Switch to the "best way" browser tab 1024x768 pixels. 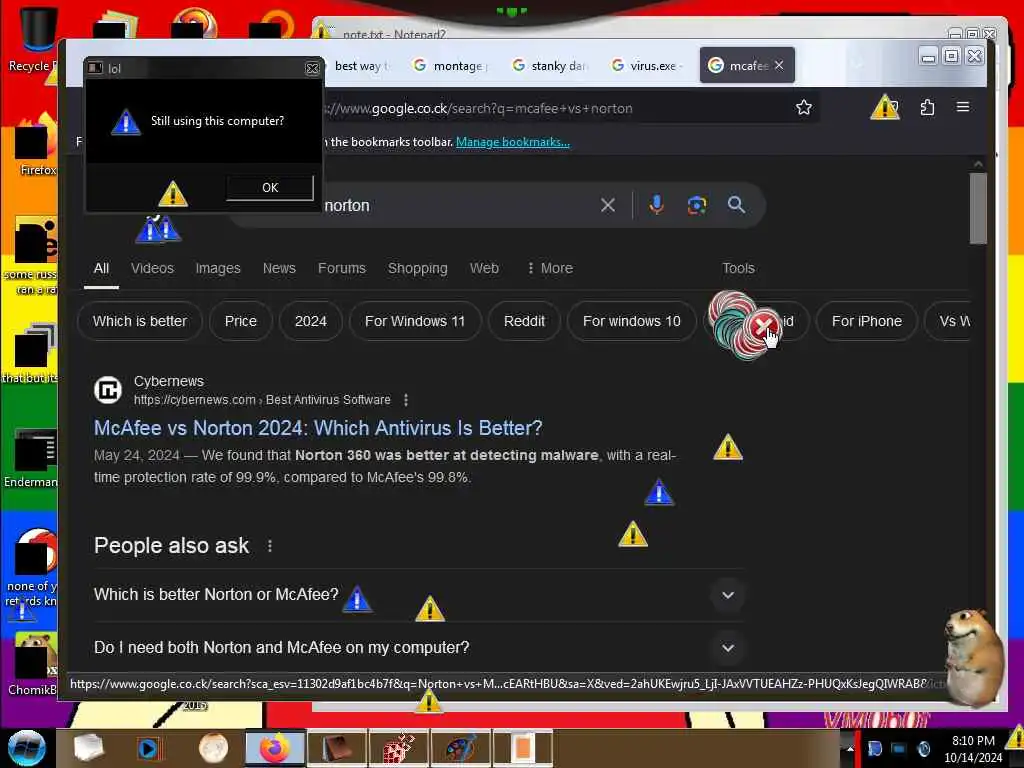coord(360,66)
